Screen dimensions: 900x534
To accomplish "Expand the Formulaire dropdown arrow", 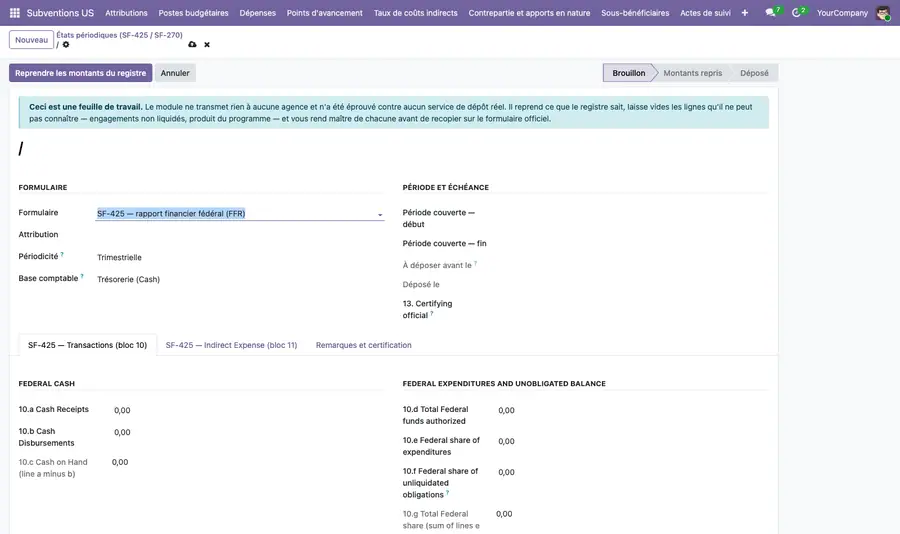I will [x=380, y=215].
